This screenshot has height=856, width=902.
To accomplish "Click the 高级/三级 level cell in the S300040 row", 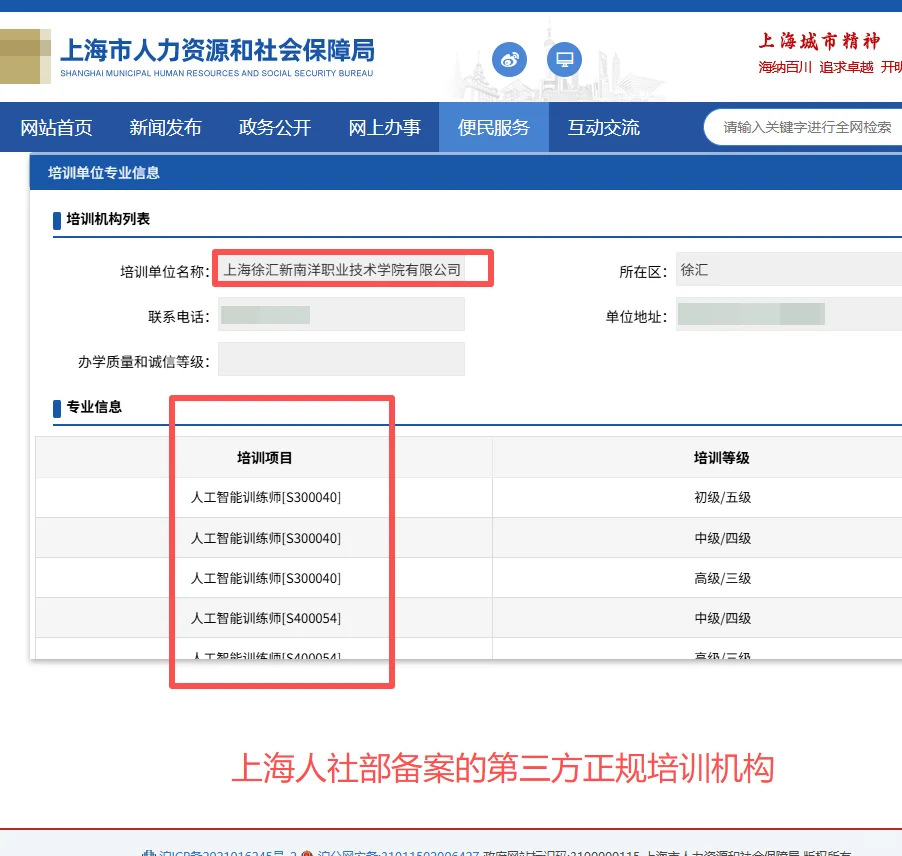I will coord(723,578).
